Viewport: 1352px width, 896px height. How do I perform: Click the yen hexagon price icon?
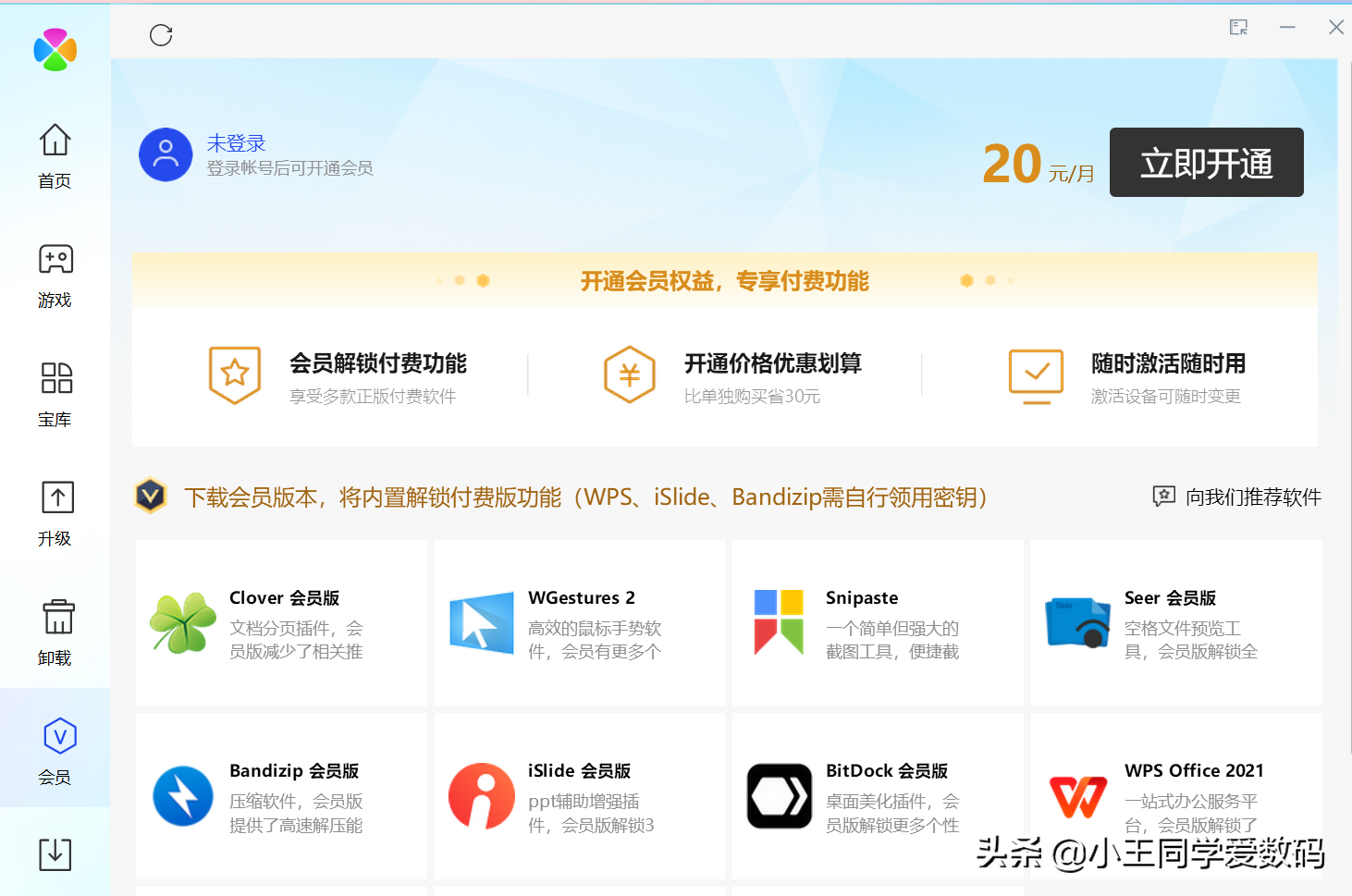pos(630,374)
